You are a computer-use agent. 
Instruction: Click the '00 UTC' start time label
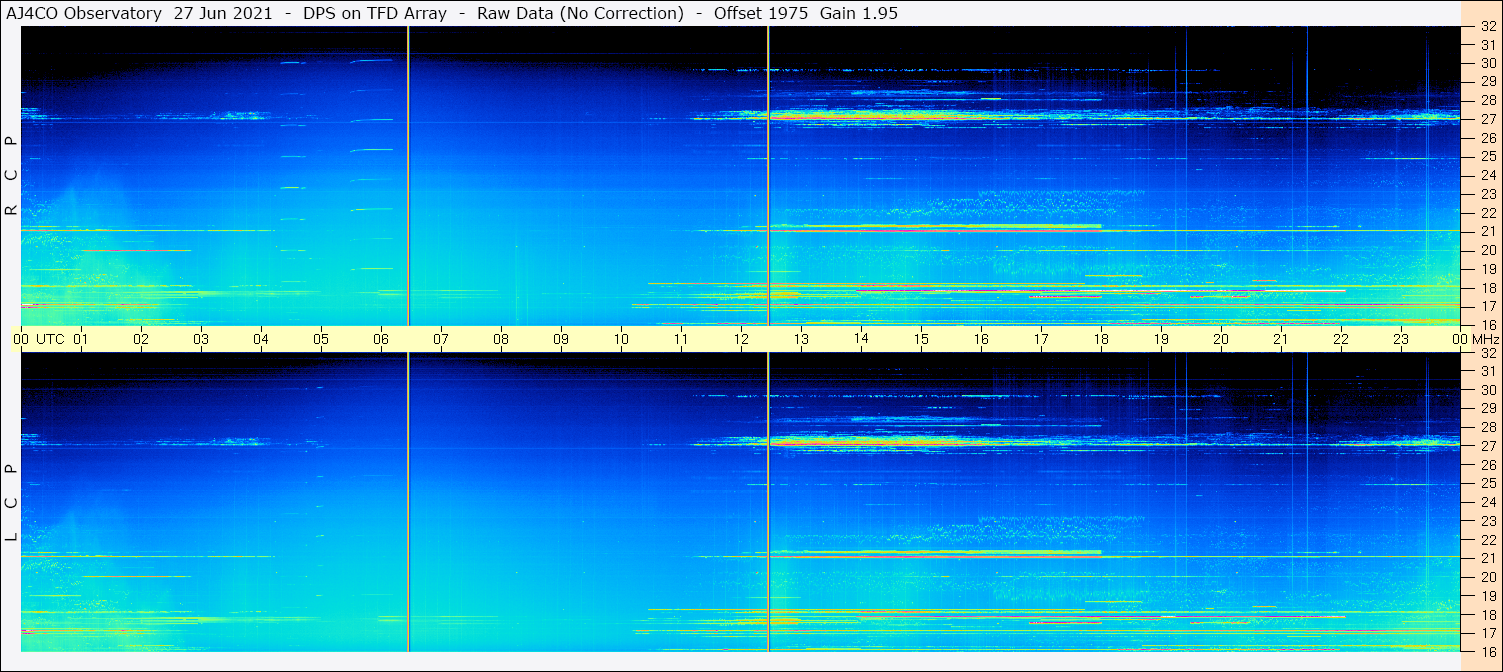click(x=39, y=339)
